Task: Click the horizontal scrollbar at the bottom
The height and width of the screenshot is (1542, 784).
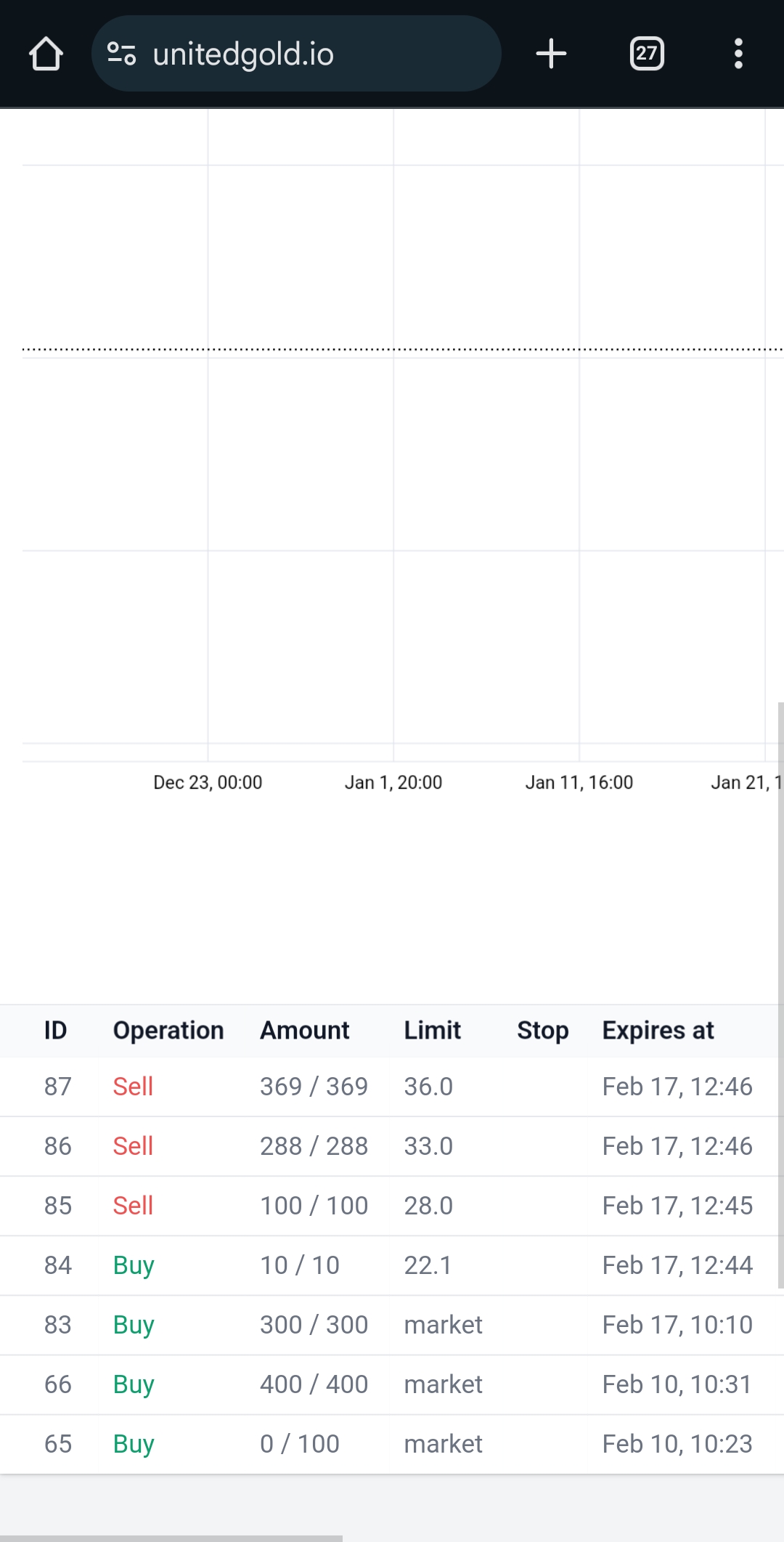Action: click(171, 1538)
